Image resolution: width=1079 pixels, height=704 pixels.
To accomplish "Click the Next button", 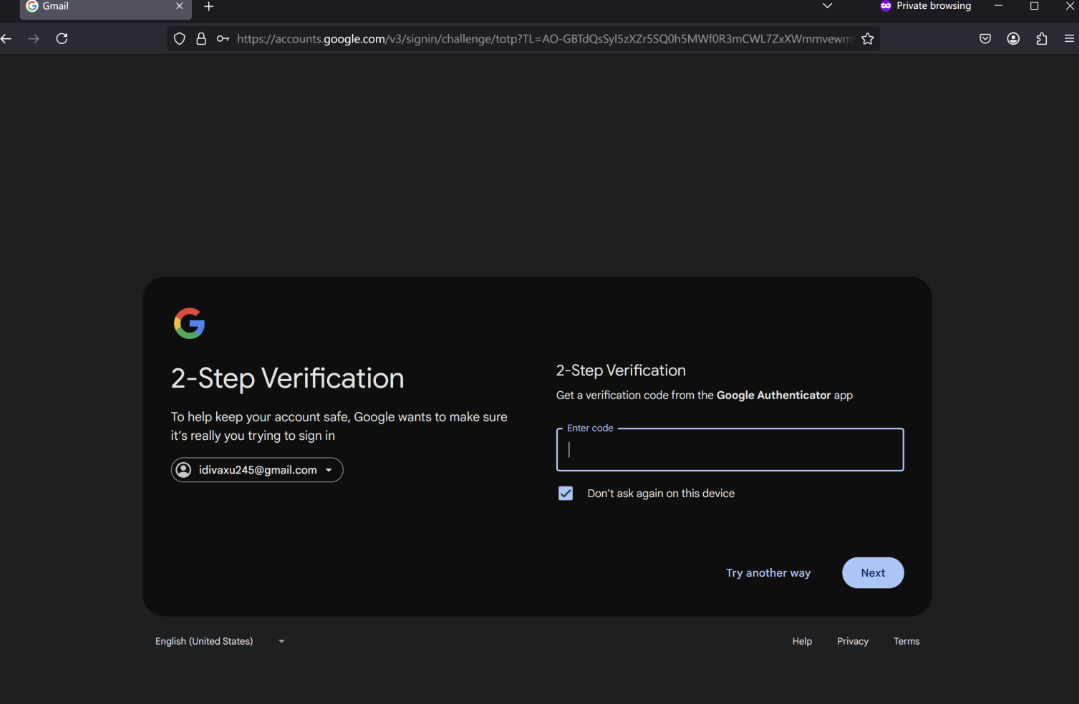I will click(x=872, y=573).
